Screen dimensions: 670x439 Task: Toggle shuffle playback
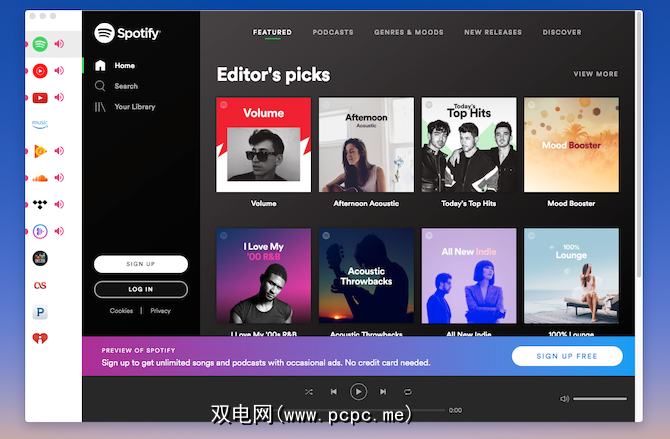[x=309, y=392]
